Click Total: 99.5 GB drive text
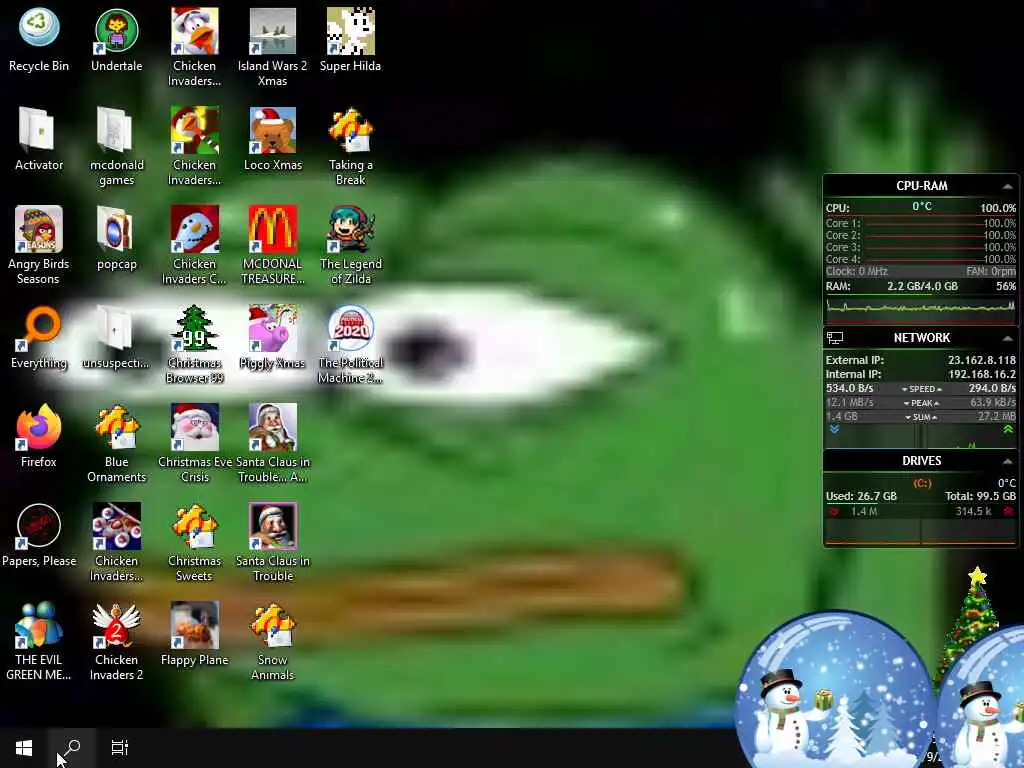Screen dimensions: 1024x768 980,496
